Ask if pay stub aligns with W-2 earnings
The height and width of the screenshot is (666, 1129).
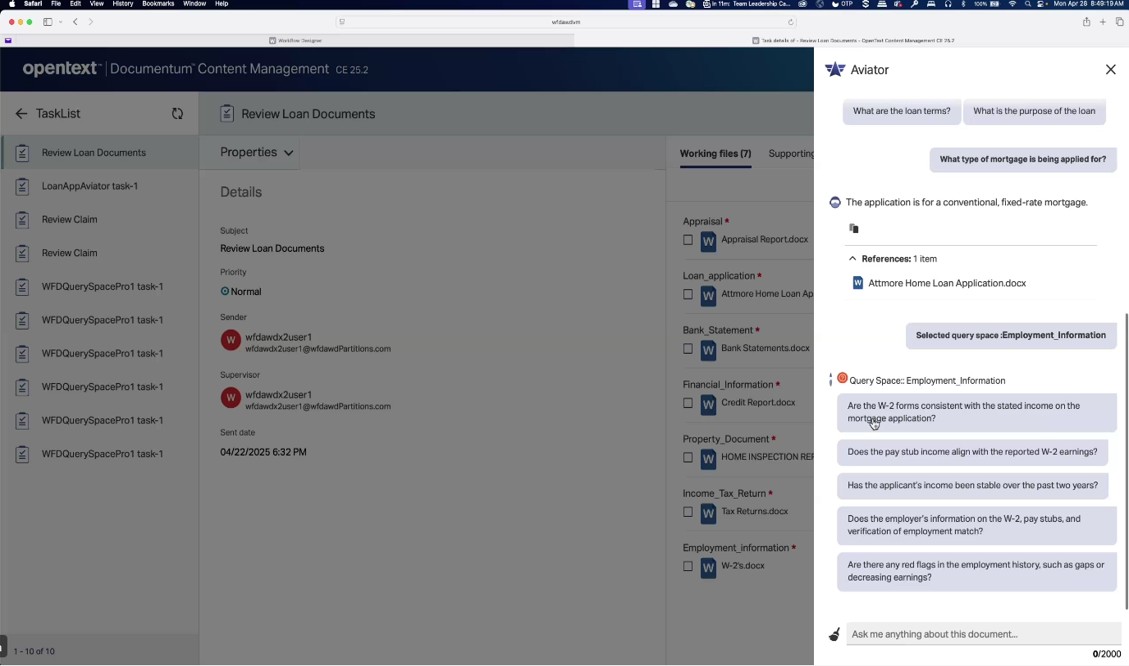(x=972, y=452)
